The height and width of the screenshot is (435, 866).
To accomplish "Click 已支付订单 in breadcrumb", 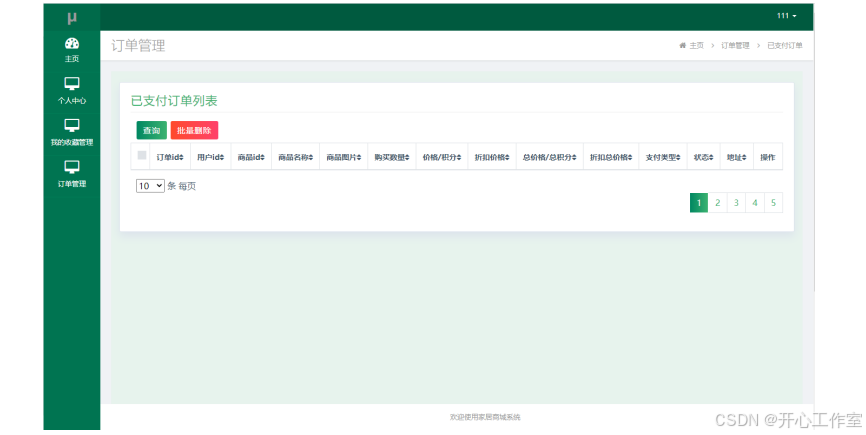I will coord(785,45).
